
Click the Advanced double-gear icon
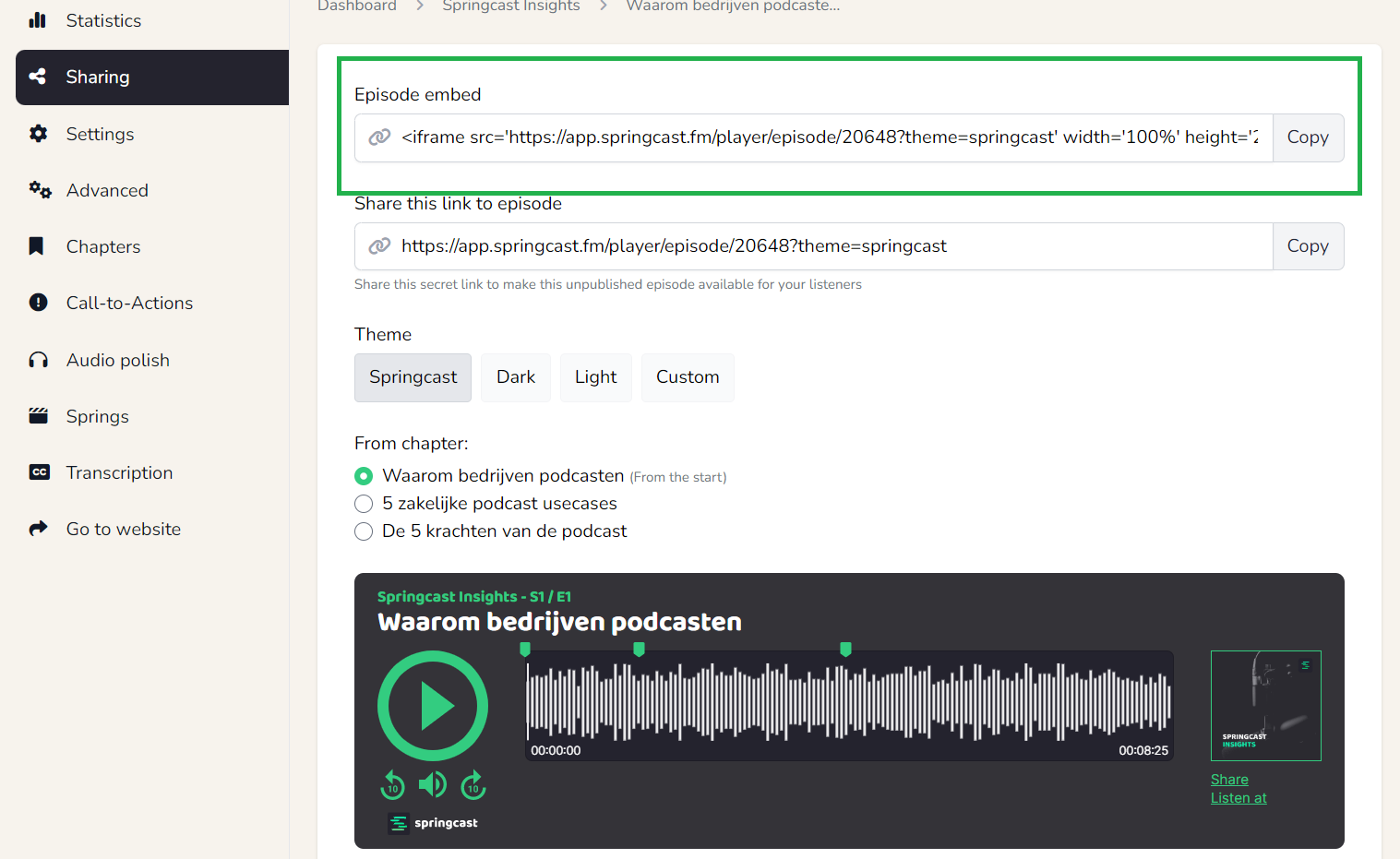[40, 190]
